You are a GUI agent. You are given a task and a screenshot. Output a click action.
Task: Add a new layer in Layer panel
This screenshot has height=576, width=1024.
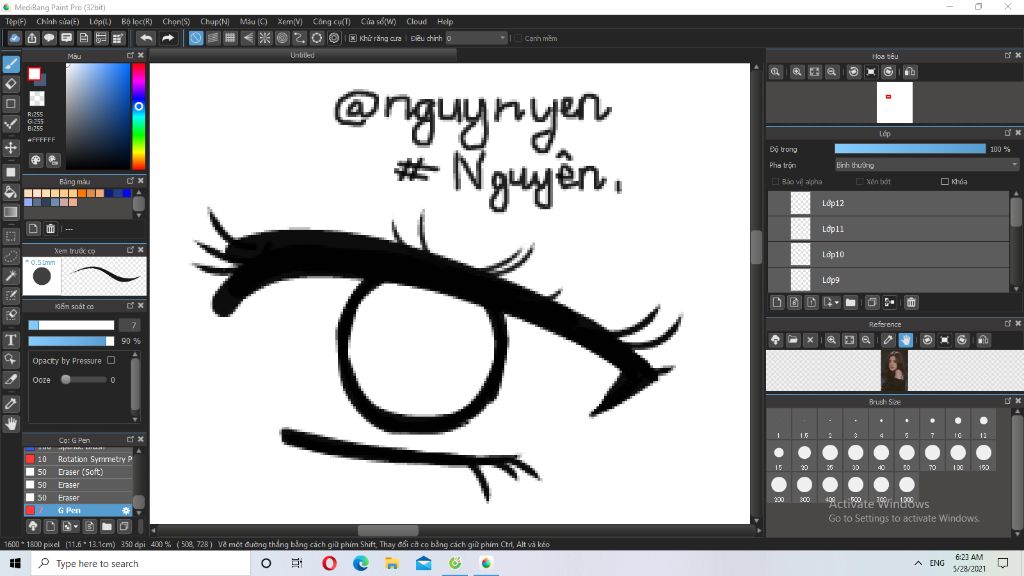click(x=776, y=302)
